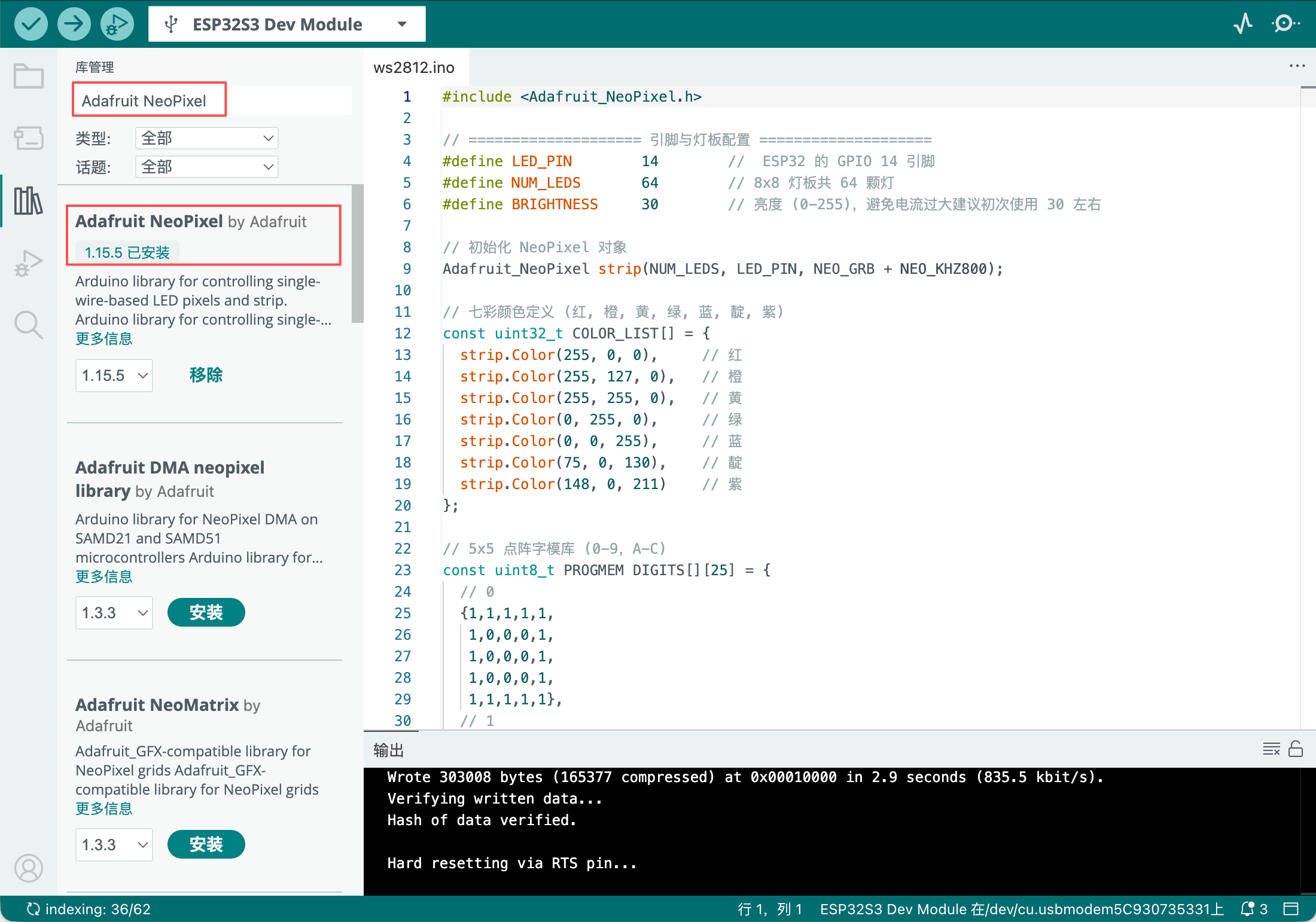The image size is (1316, 922).
Task: Click the #define NUM_LEDS line
Action: click(668, 183)
